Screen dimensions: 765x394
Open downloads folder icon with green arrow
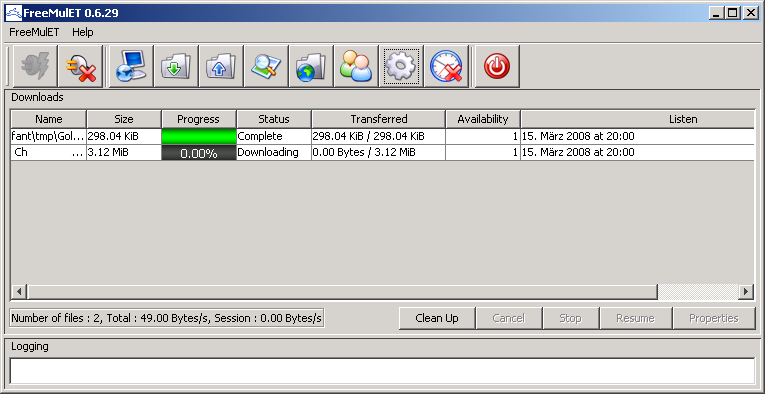tap(176, 66)
